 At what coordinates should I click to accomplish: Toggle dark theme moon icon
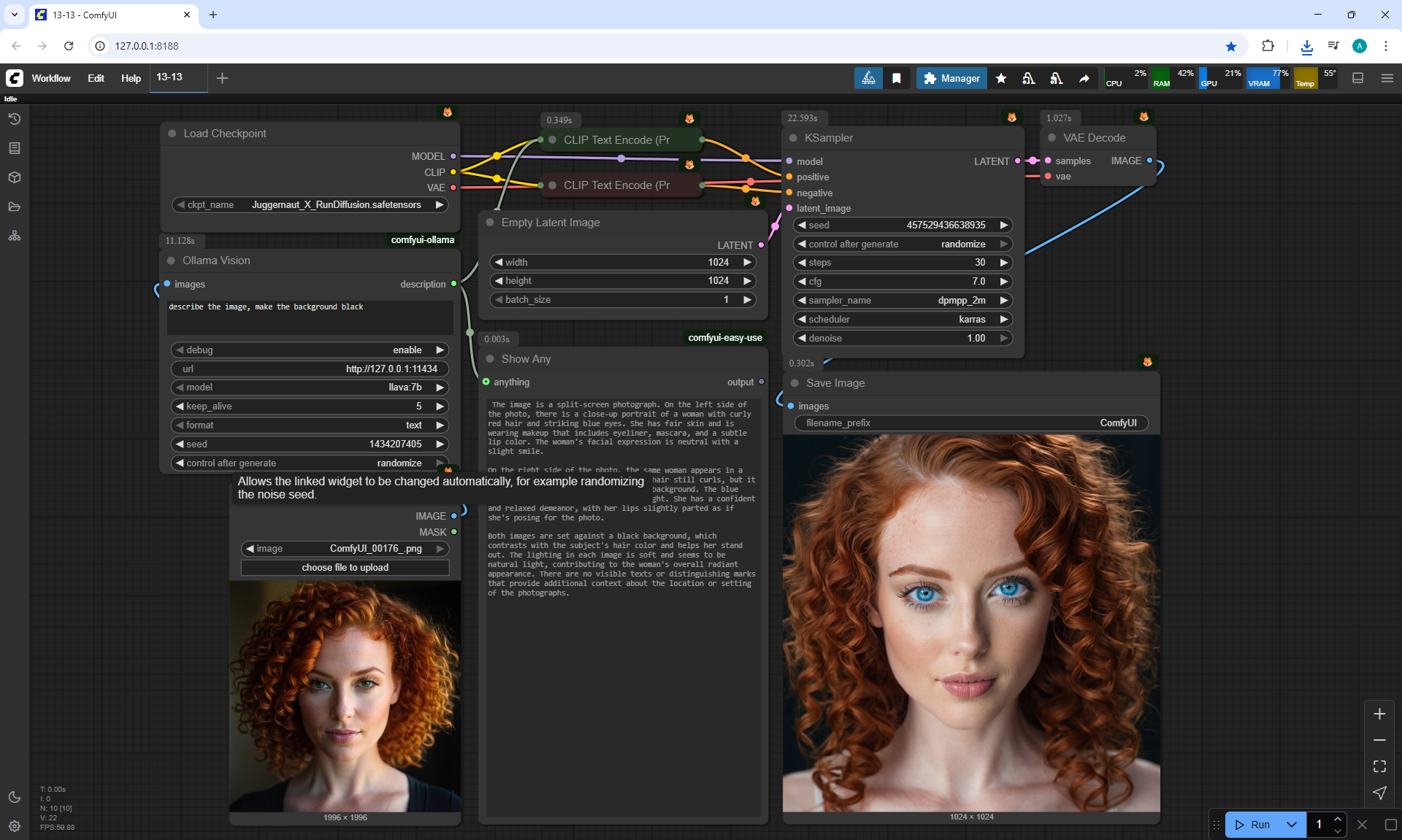pyautogui.click(x=15, y=797)
